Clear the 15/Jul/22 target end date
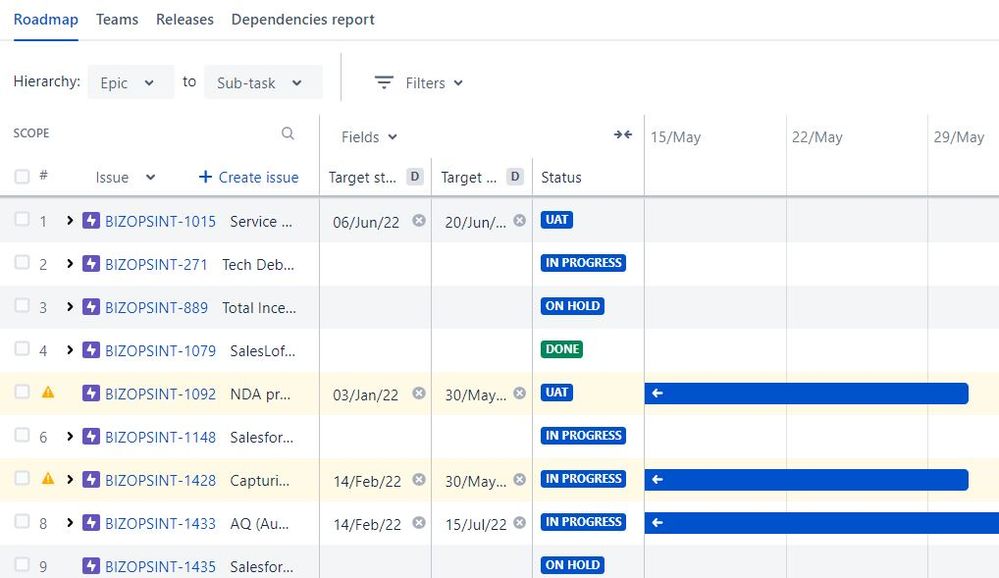 520,523
